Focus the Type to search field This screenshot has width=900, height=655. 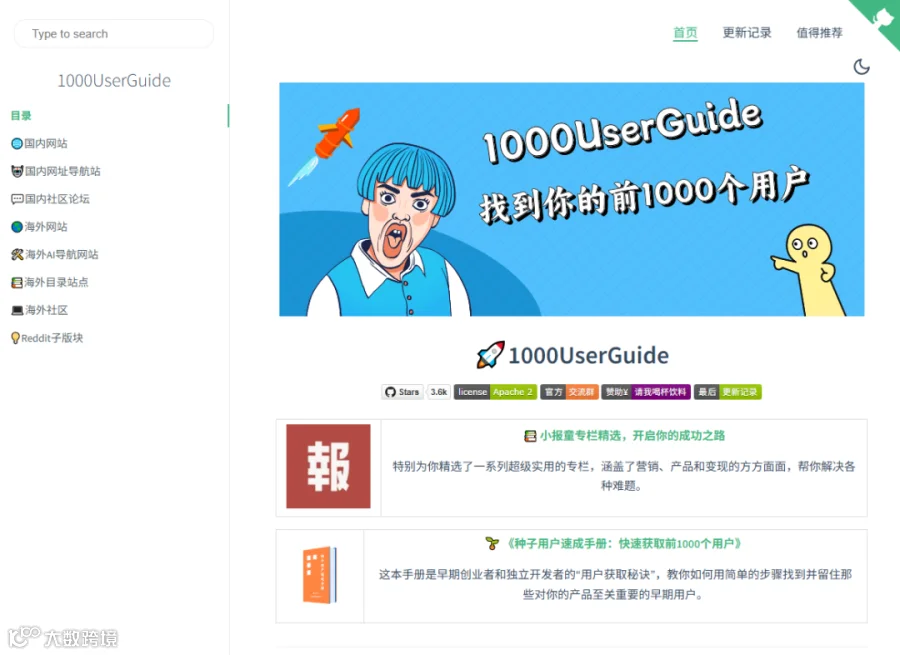114,34
